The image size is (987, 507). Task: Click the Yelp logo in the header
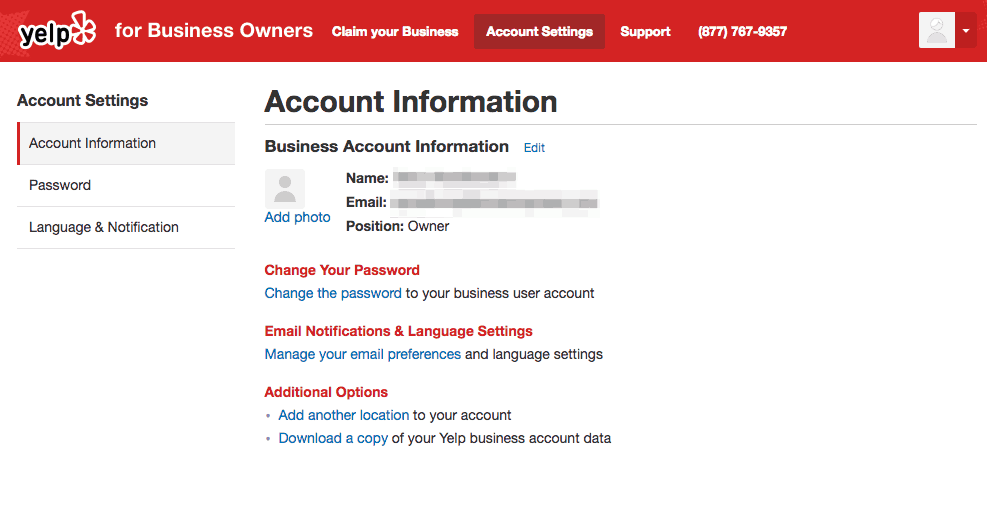tap(57, 31)
